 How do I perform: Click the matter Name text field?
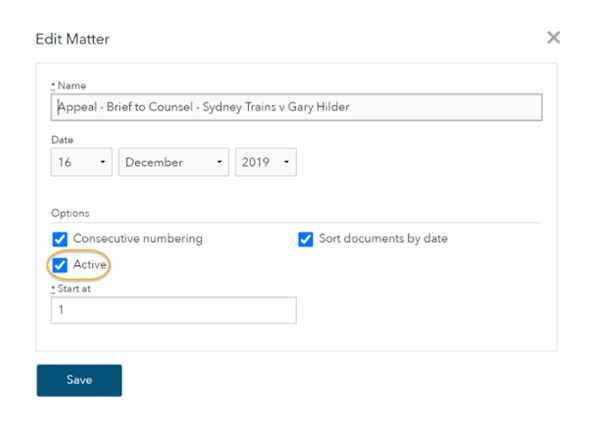[296, 107]
